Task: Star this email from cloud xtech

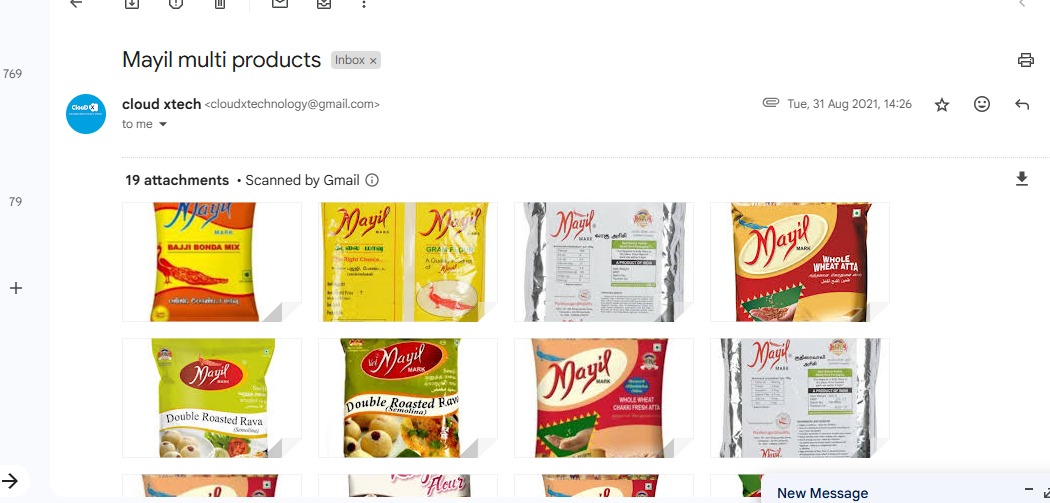Action: [x=942, y=104]
